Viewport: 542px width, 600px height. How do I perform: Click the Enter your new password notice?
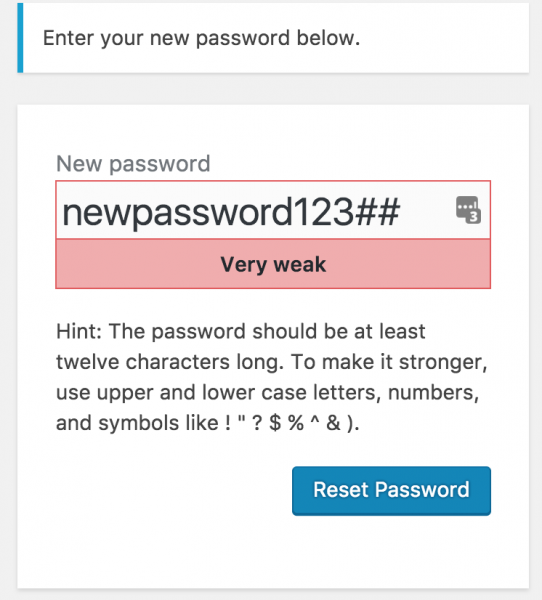click(201, 38)
